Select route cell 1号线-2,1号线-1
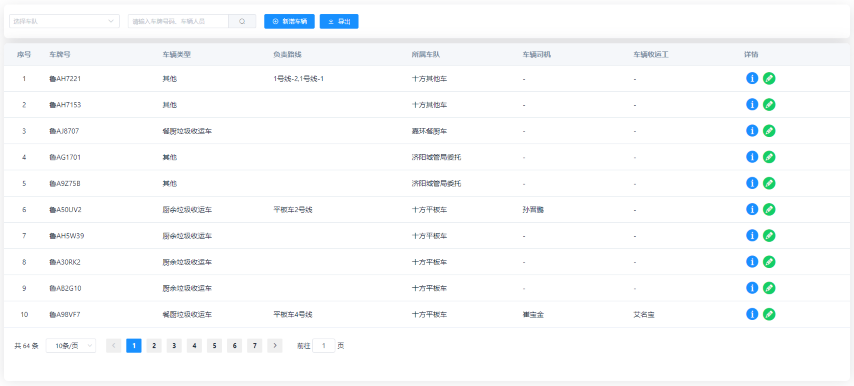The width and height of the screenshot is (854, 386). point(299,79)
